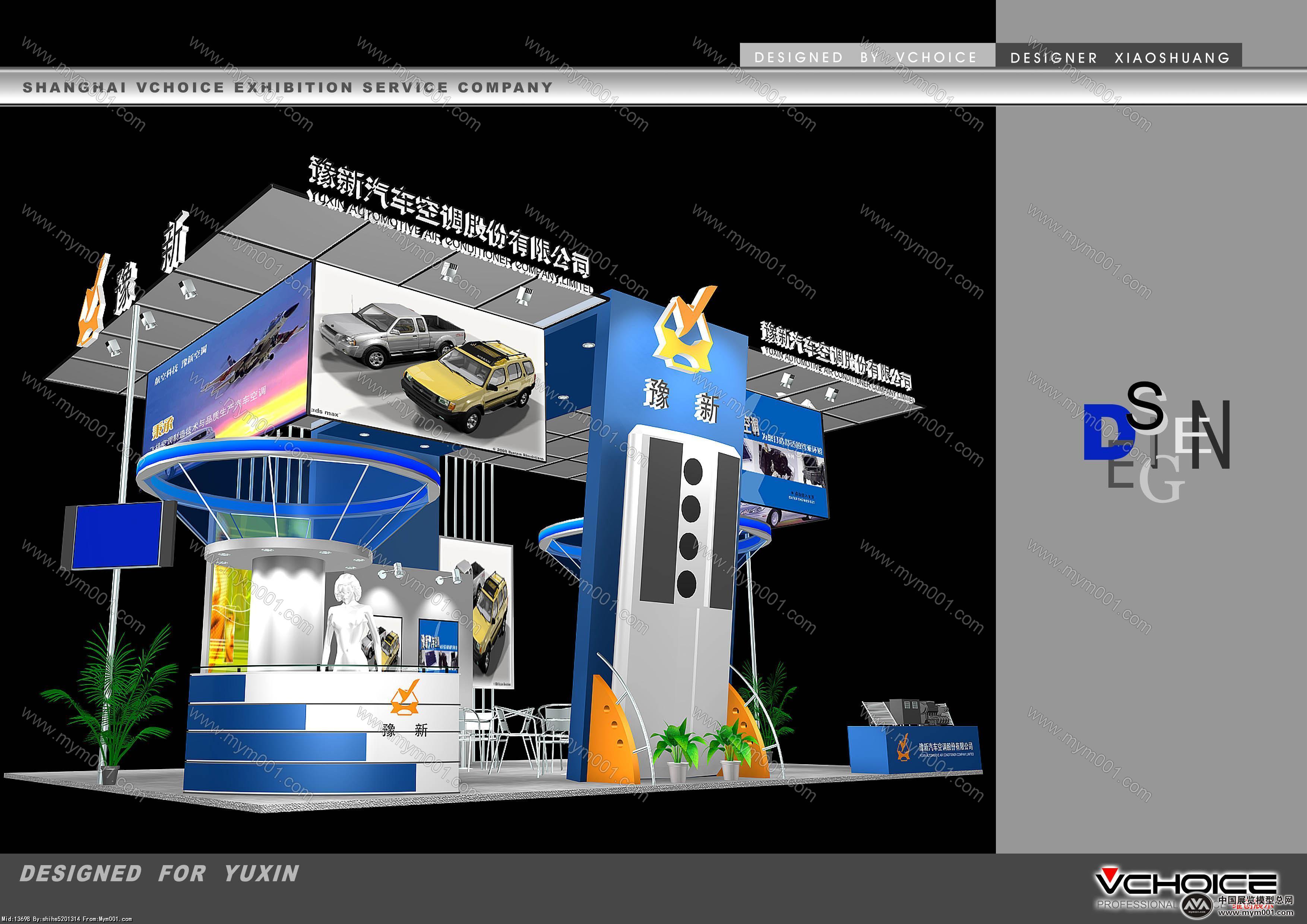
Task: Click the '豫新' text on the blue tower
Action: [x=681, y=400]
